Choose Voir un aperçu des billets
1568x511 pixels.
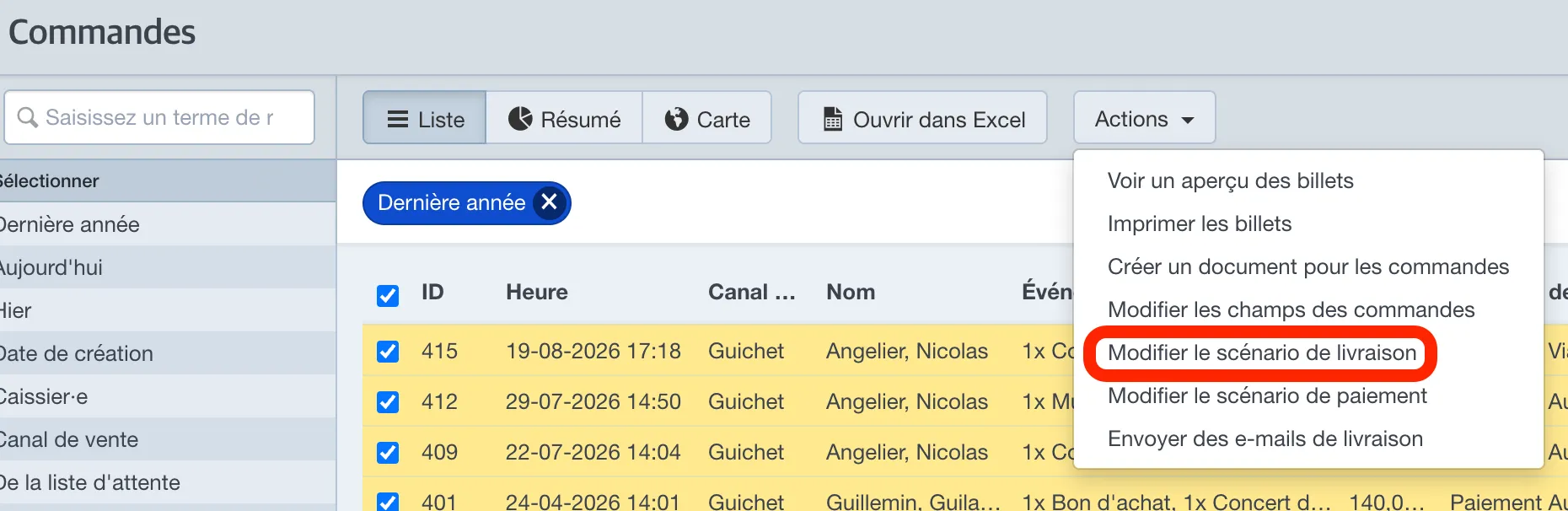(x=1230, y=180)
